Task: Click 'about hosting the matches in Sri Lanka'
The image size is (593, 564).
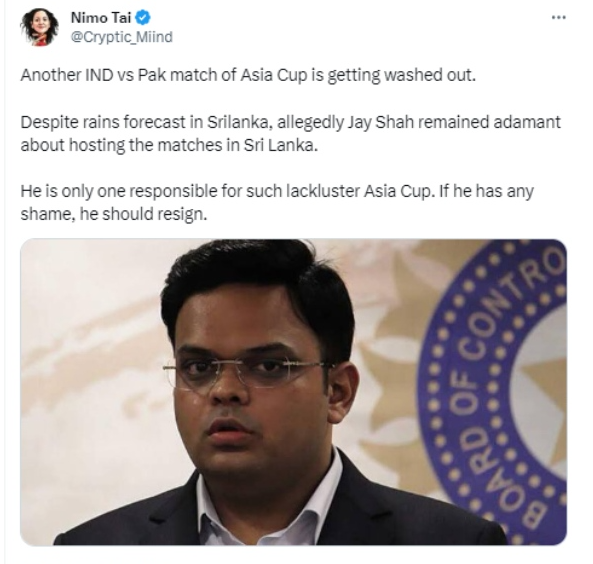Action: 169,145
